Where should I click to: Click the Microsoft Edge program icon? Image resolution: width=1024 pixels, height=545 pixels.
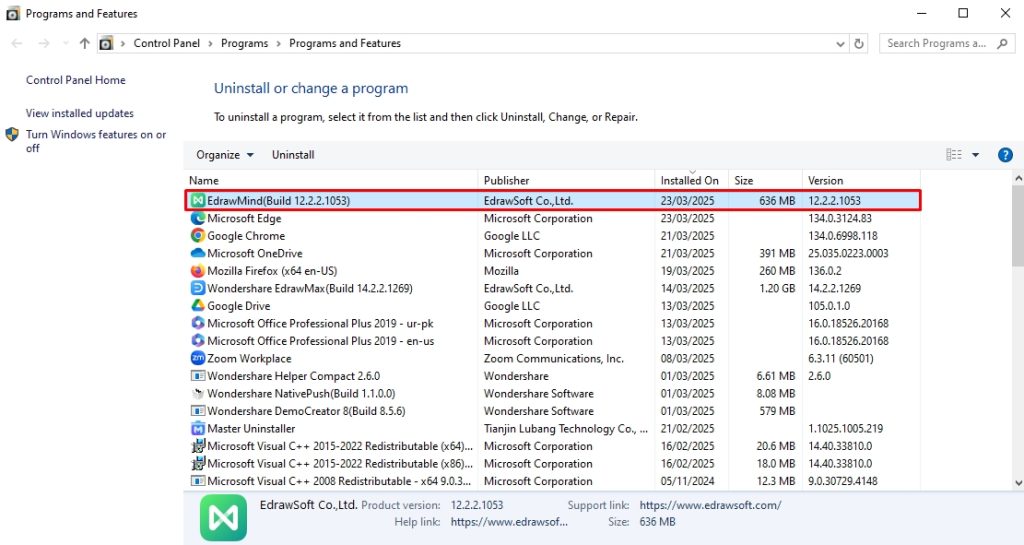[197, 218]
